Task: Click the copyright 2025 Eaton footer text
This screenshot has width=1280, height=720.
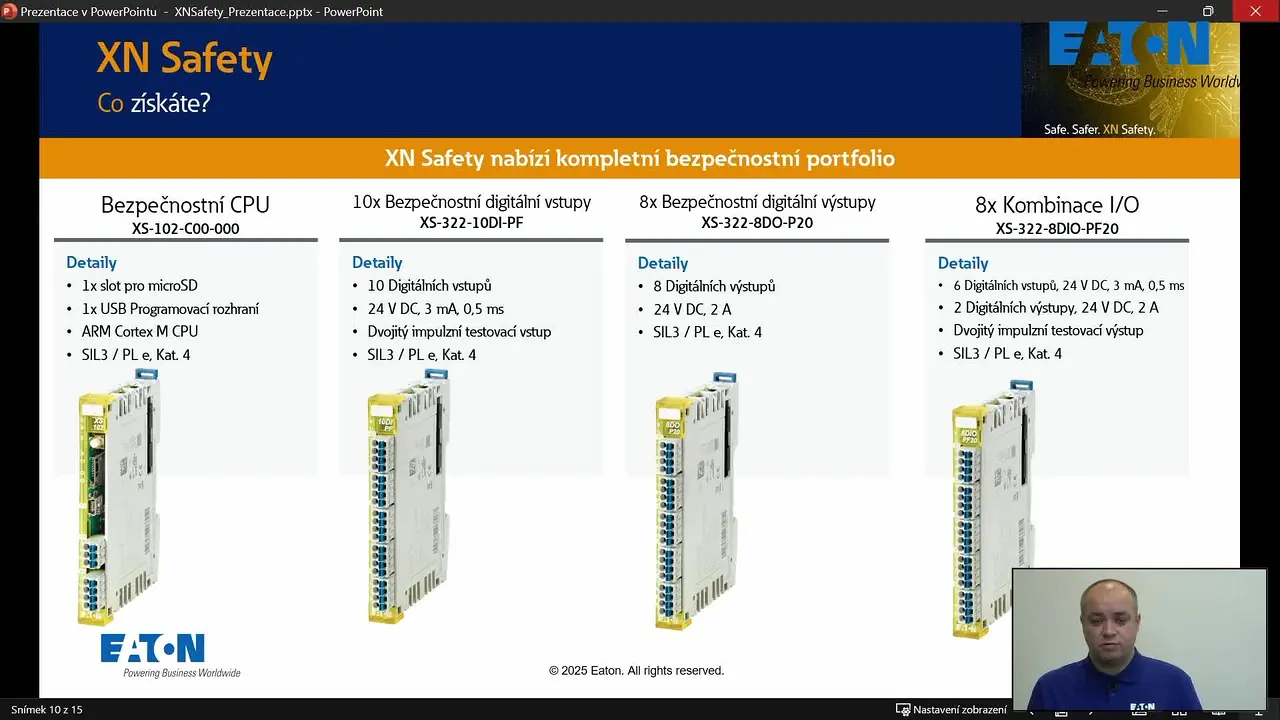Action: tap(637, 671)
